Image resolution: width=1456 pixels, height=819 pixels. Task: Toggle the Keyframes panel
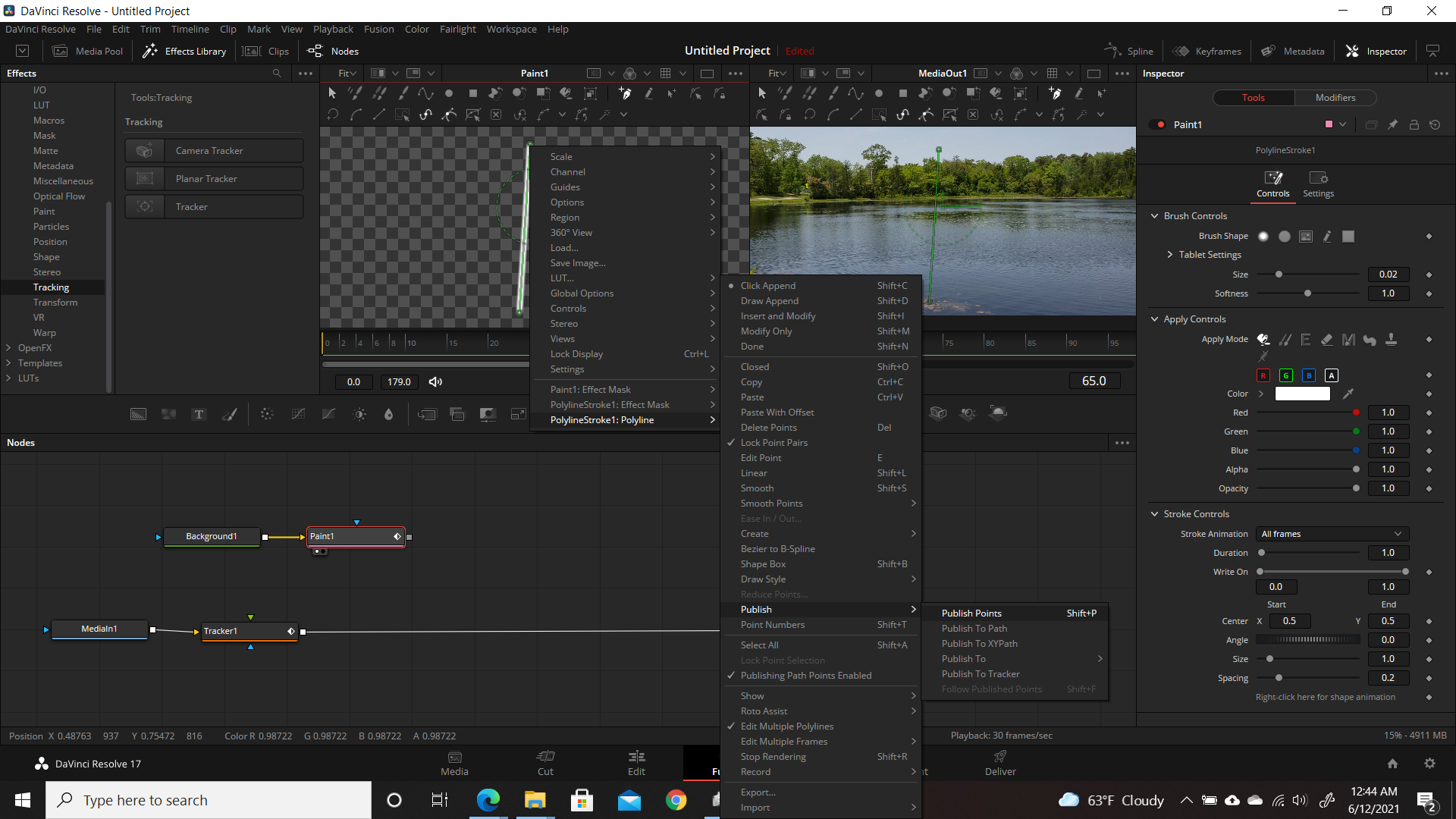[1207, 52]
